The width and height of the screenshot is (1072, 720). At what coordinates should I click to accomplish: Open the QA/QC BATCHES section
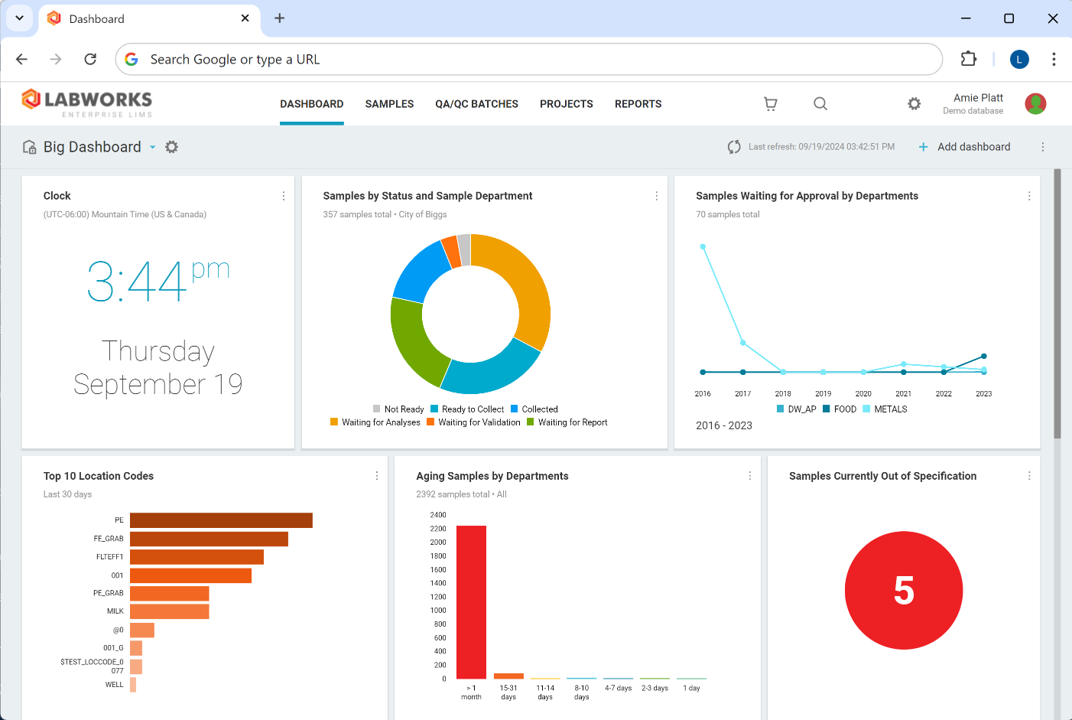477,104
